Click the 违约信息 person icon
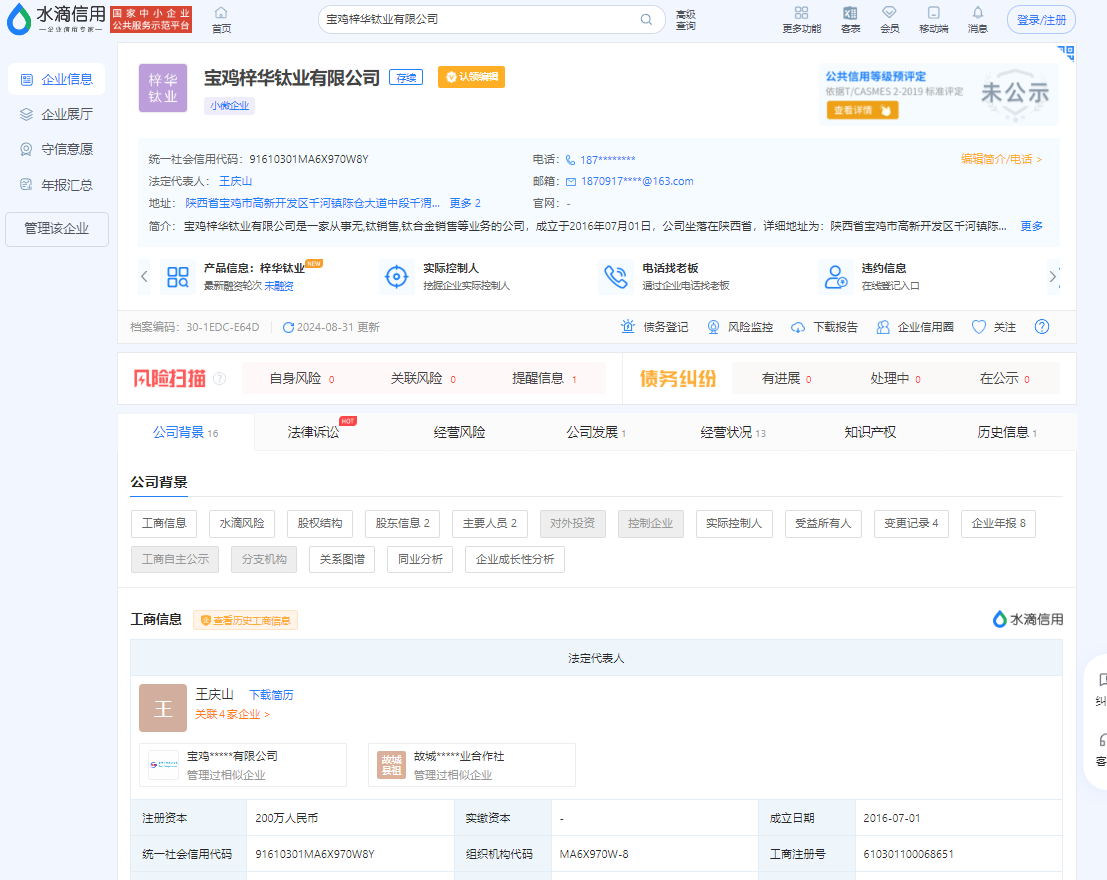1107x880 pixels. pos(836,277)
